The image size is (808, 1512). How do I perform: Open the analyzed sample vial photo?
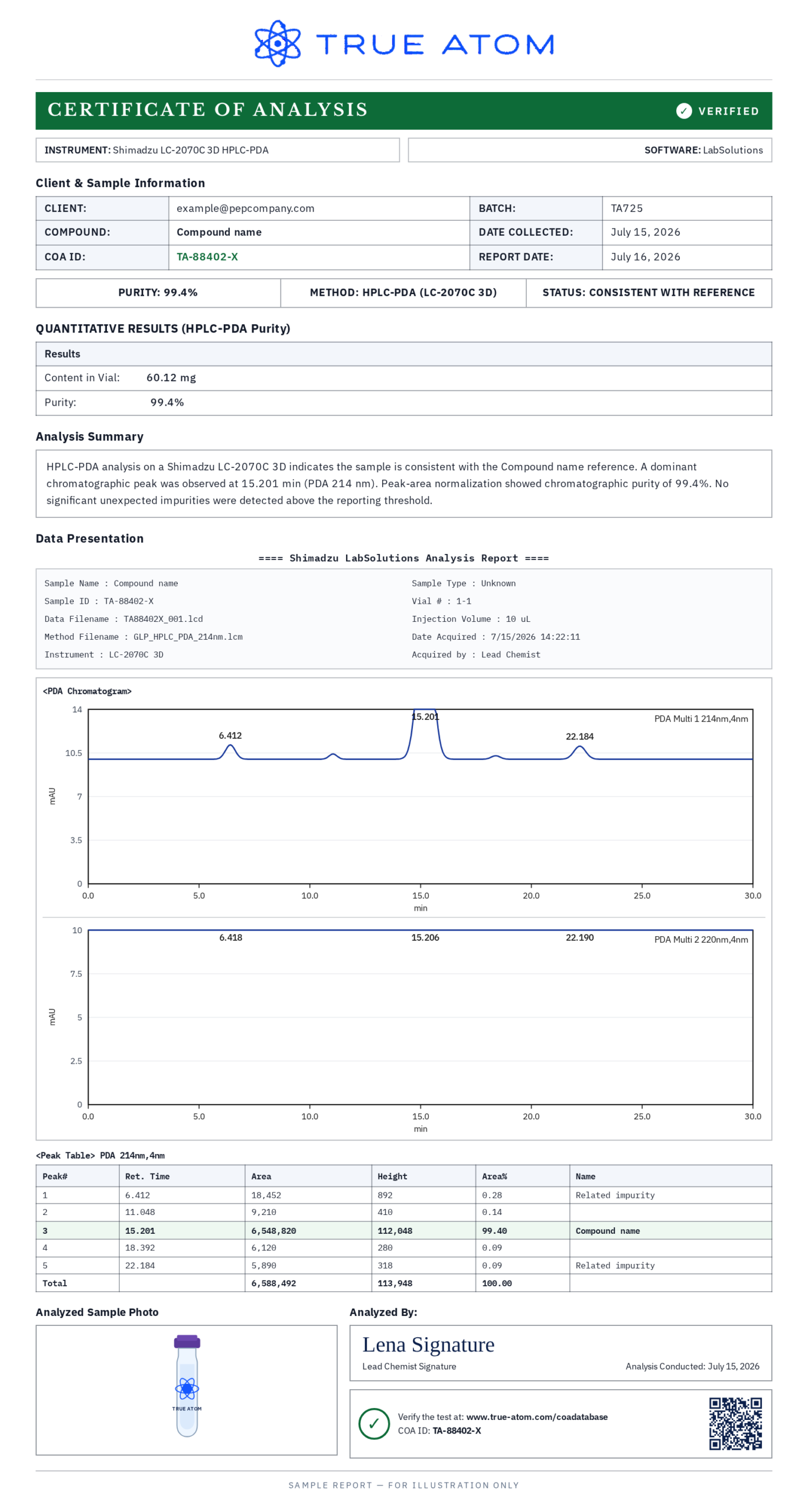point(187,1385)
